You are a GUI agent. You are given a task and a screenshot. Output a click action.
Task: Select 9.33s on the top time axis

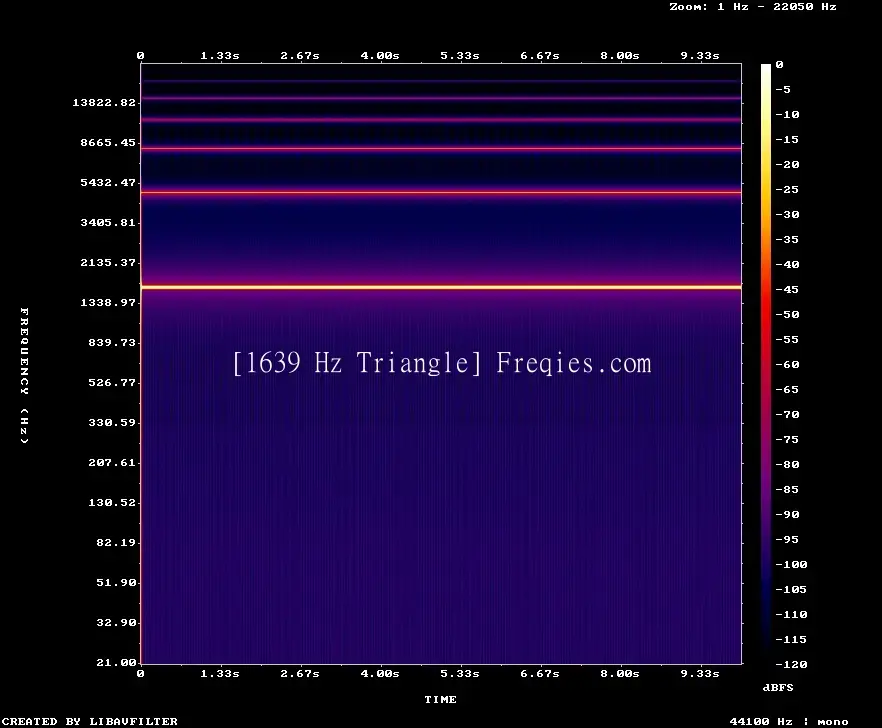700,55
